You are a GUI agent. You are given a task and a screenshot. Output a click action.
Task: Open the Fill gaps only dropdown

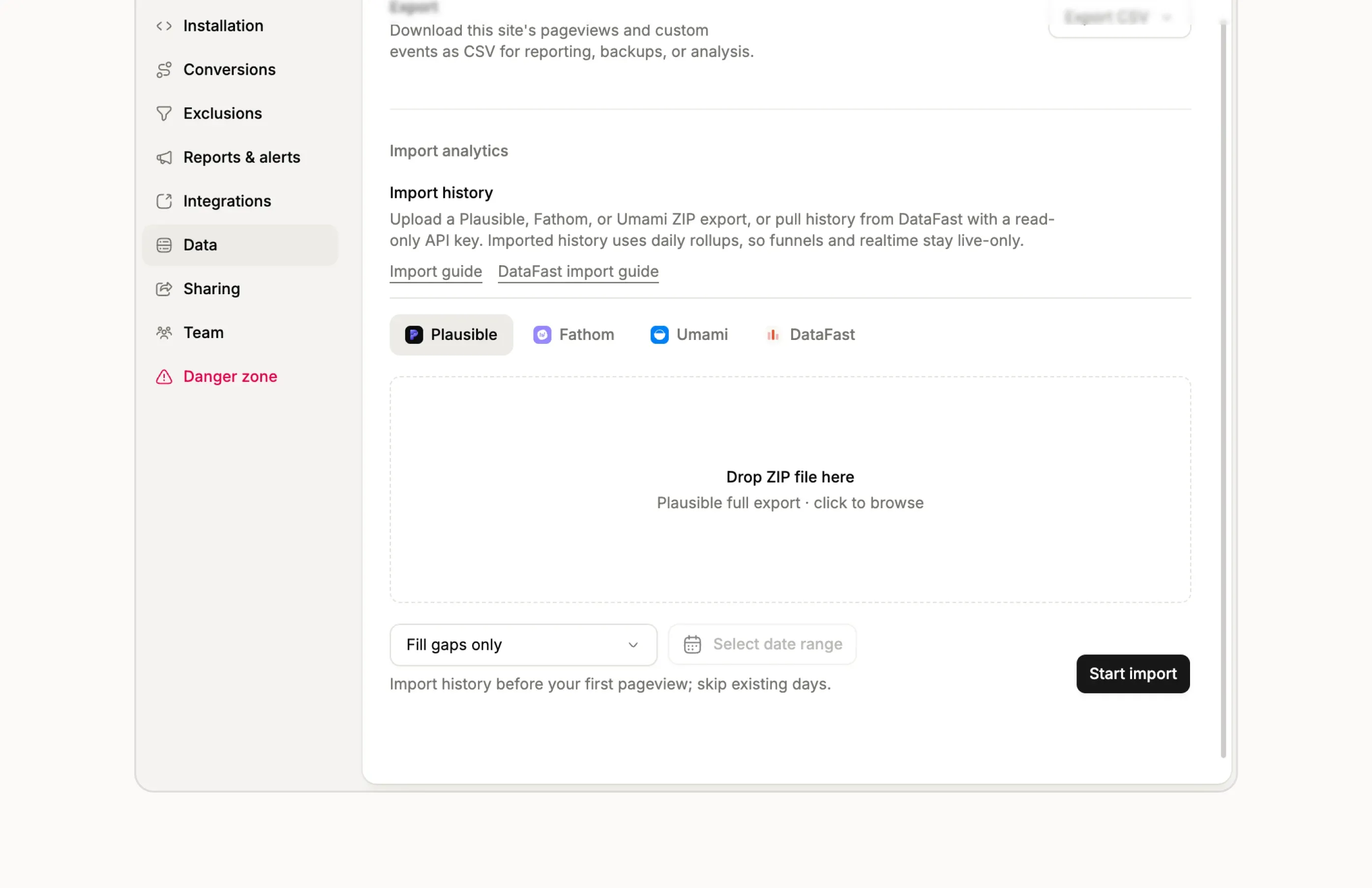point(523,644)
